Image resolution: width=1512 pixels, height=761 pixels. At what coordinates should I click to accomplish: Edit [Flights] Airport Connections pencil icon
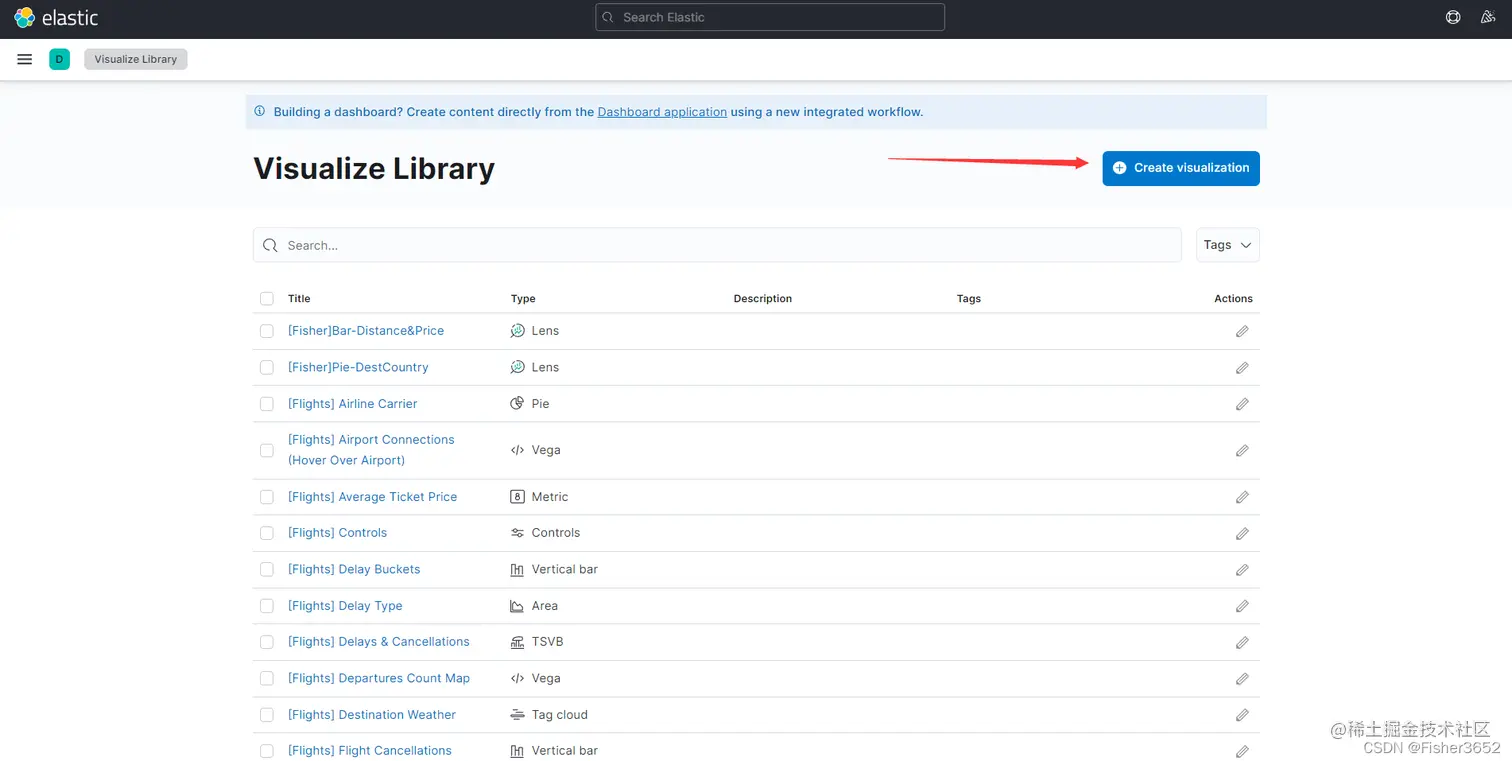[1242, 451]
